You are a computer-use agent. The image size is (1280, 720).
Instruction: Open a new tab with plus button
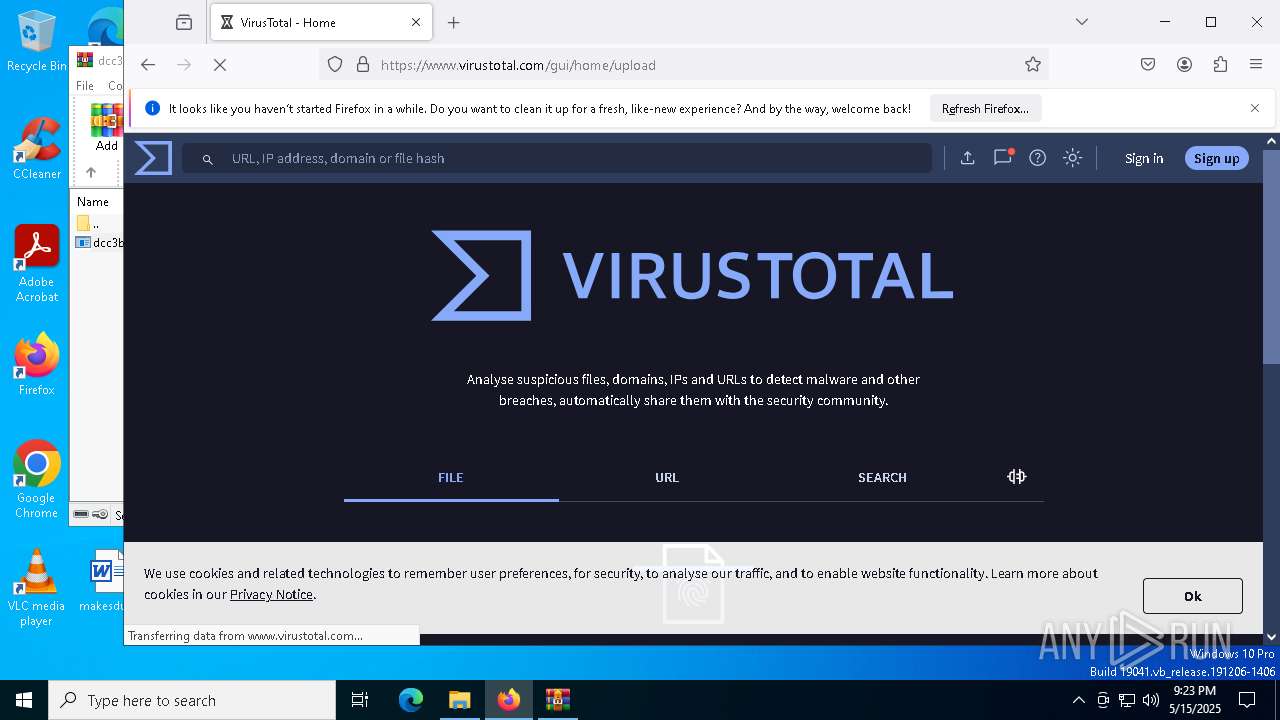point(454,22)
